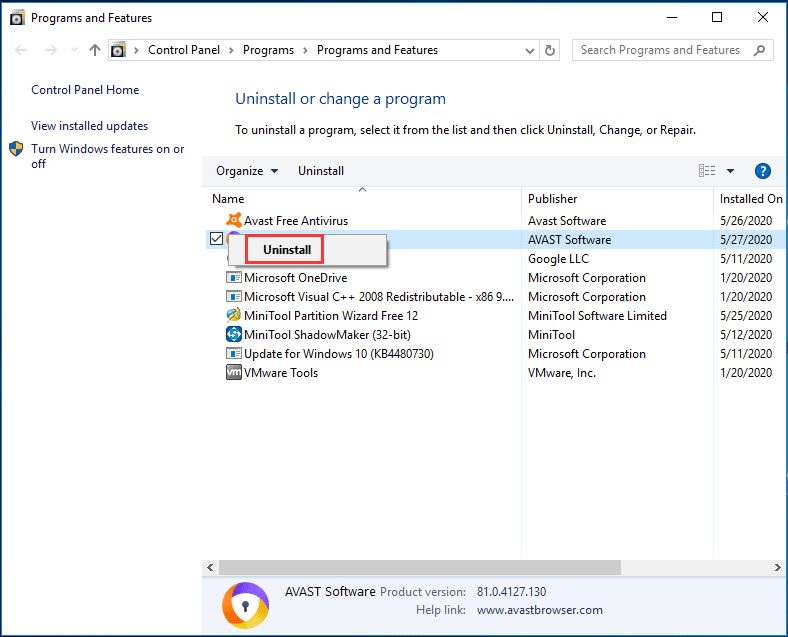The height and width of the screenshot is (637, 788).
Task: Click the Microsoft OneDrive row icon
Action: tap(234, 277)
